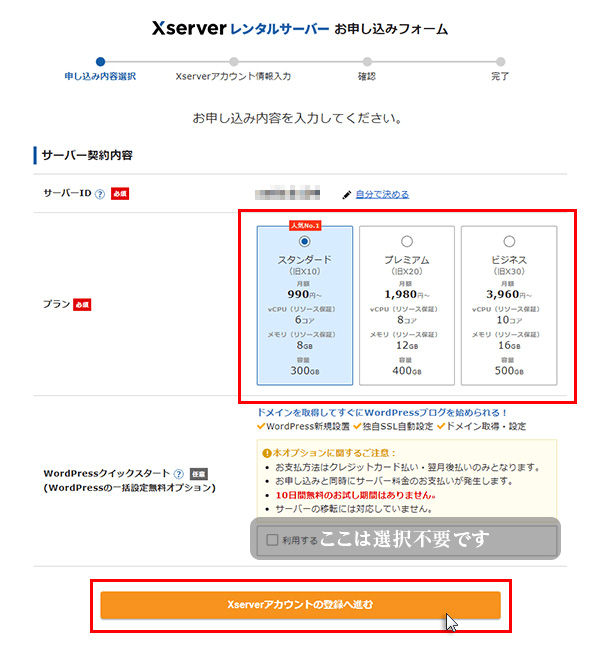Click the 申し込み内容選択 step label
600x646 pixels.
click(100, 77)
